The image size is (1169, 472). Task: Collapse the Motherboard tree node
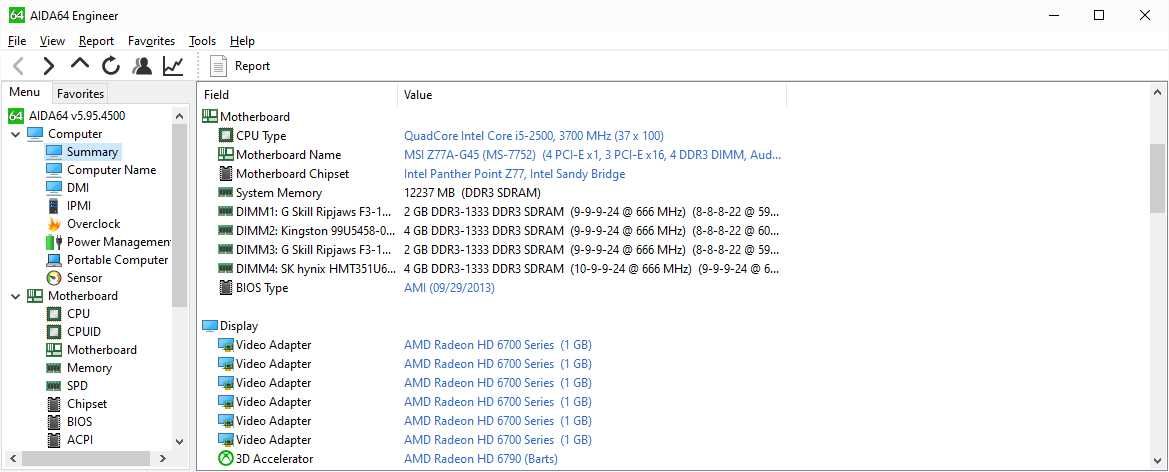click(16, 296)
